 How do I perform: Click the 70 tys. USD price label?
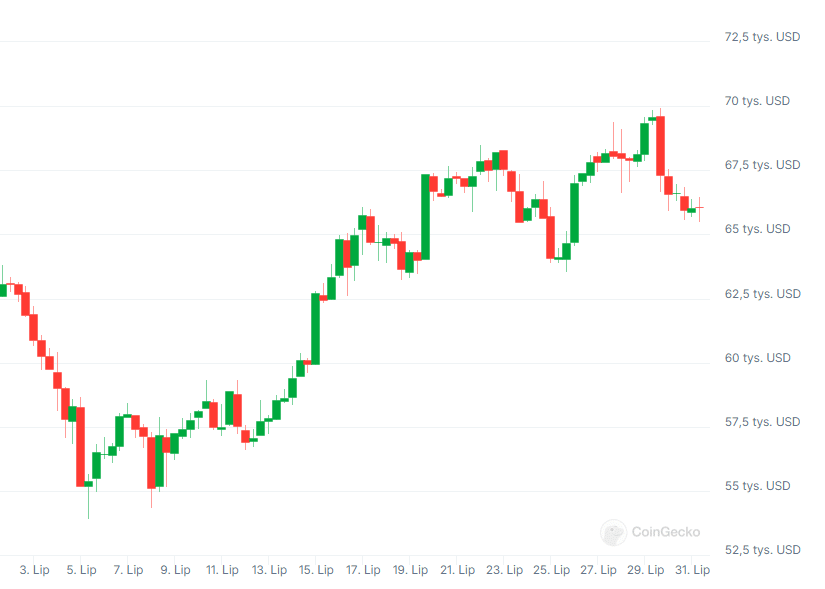pyautogui.click(x=757, y=101)
